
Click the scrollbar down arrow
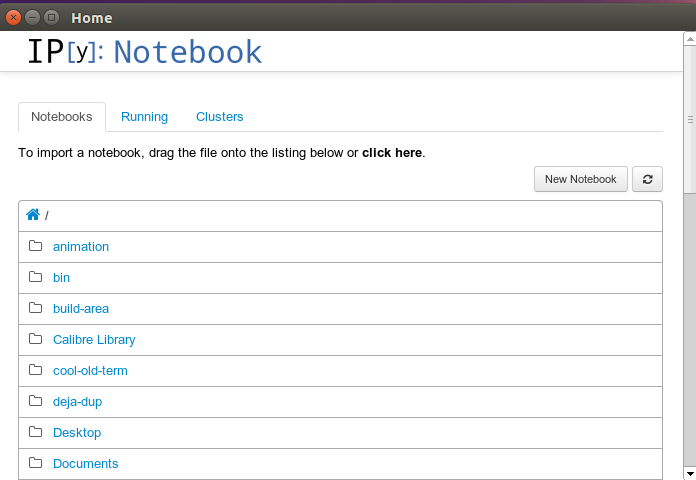[x=690, y=473]
